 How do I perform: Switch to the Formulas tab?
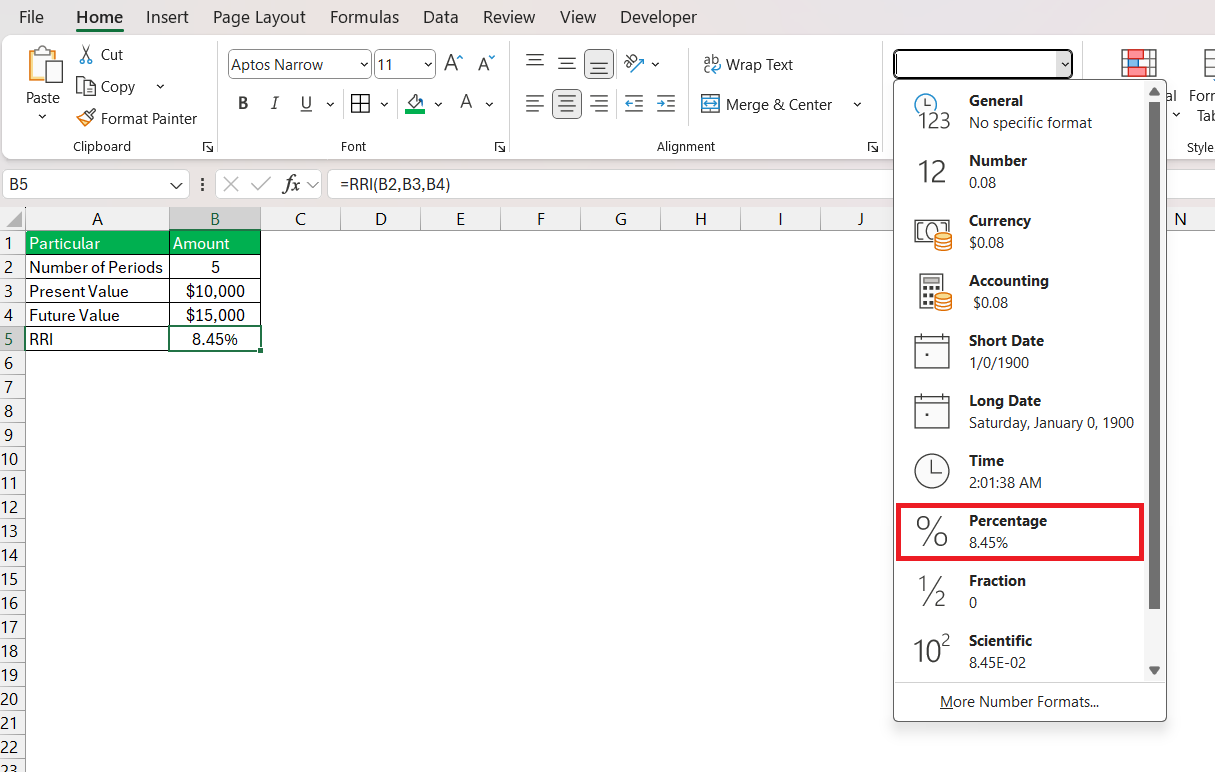click(x=364, y=17)
